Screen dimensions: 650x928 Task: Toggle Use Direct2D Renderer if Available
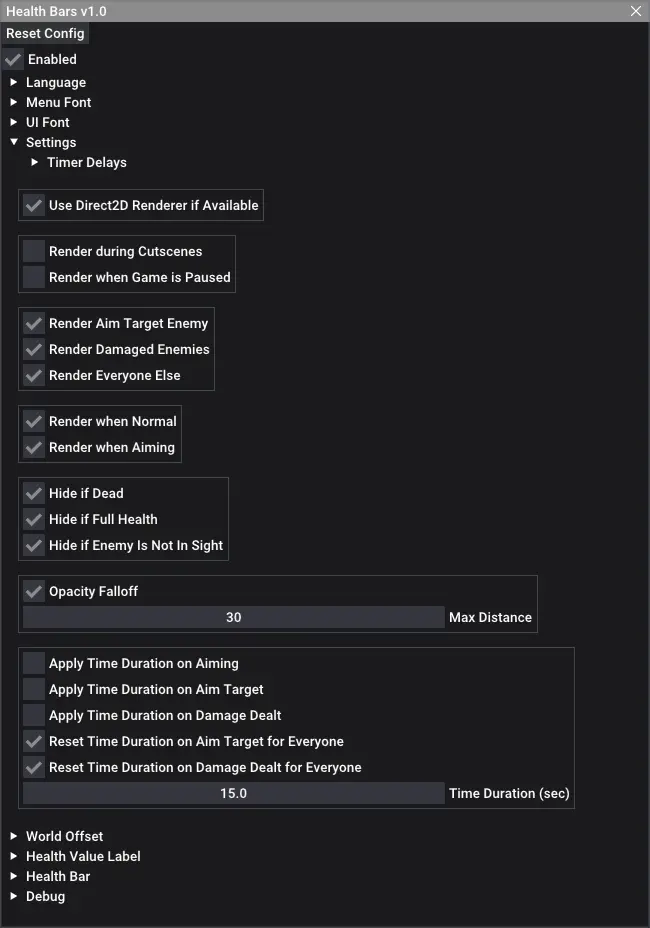tap(34, 205)
